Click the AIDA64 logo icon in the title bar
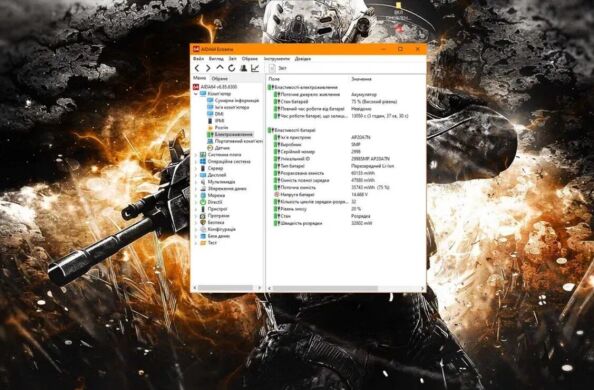Viewport: 594px width, 390px height. click(196, 49)
